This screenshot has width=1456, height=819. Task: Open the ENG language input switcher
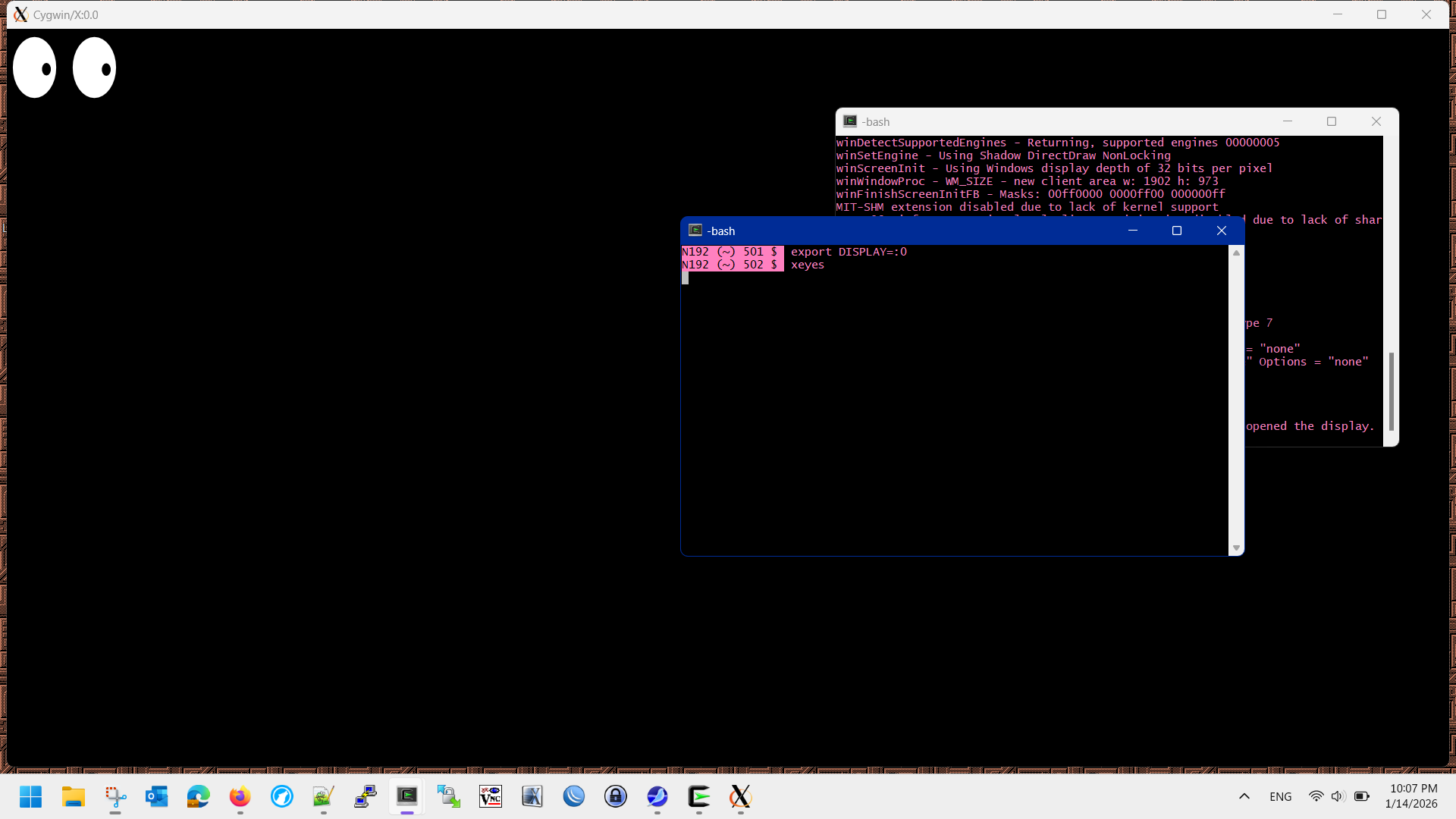tap(1280, 796)
